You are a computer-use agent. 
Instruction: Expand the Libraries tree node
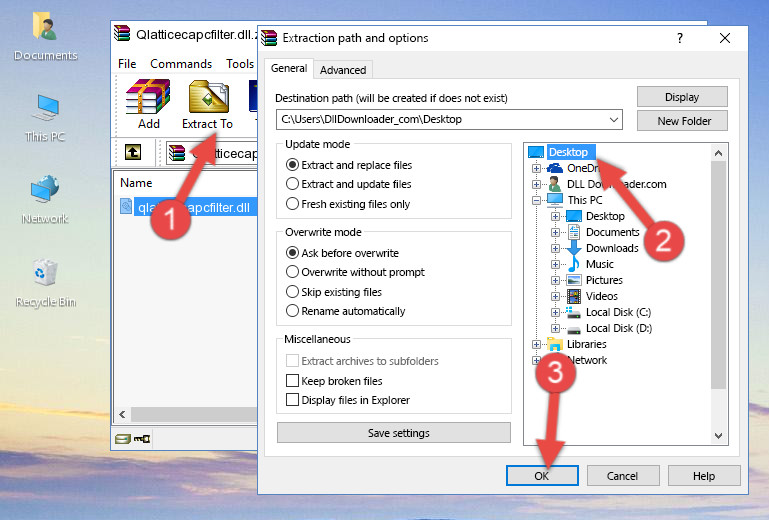point(537,344)
